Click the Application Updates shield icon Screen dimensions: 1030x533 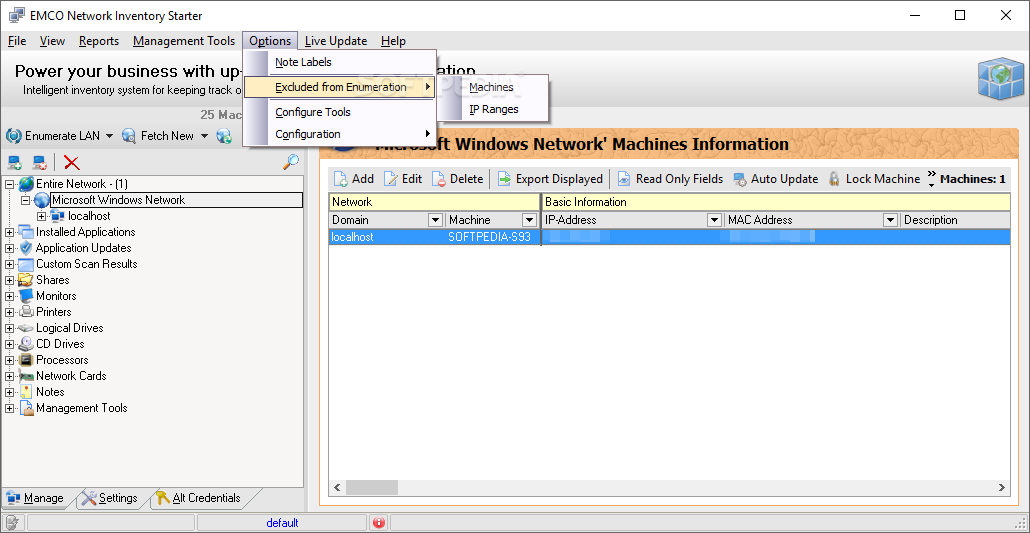click(26, 248)
